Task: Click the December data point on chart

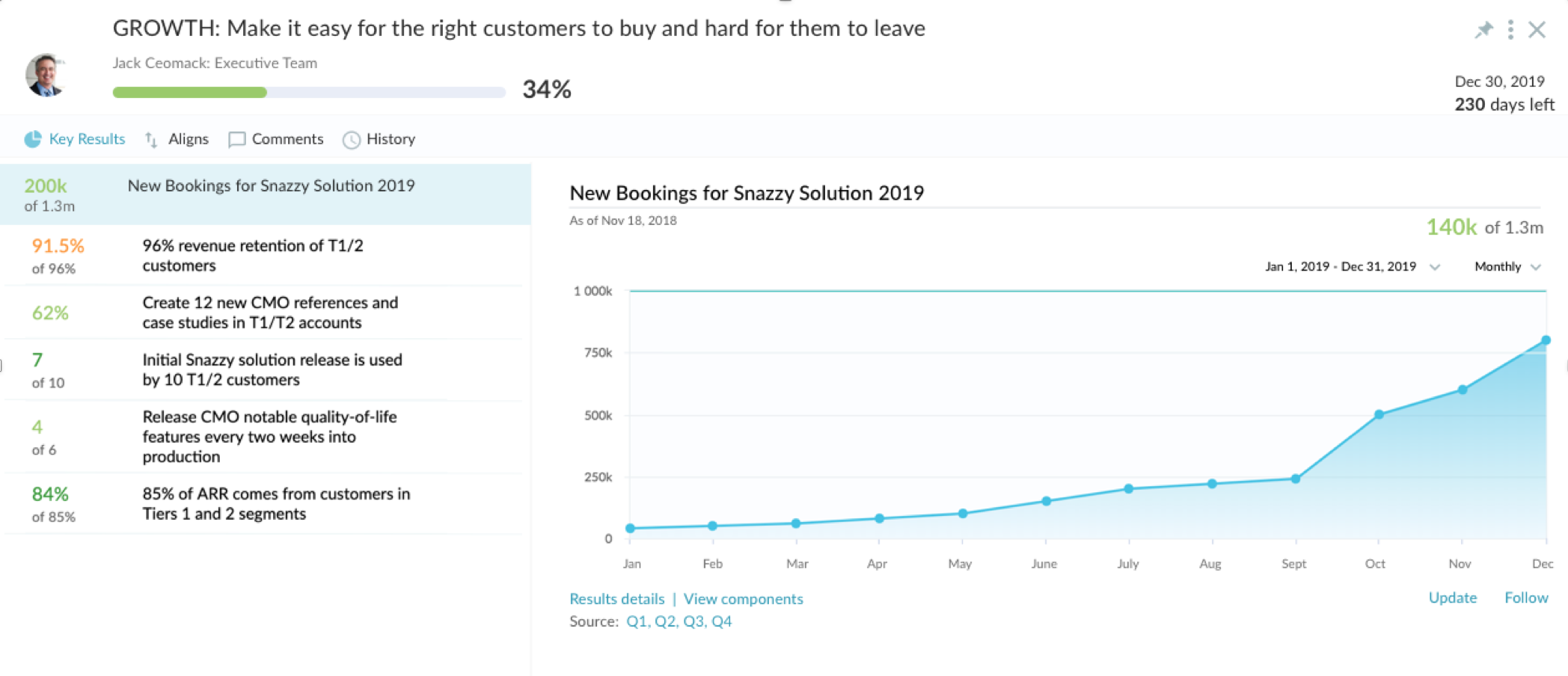Action: click(x=1545, y=340)
